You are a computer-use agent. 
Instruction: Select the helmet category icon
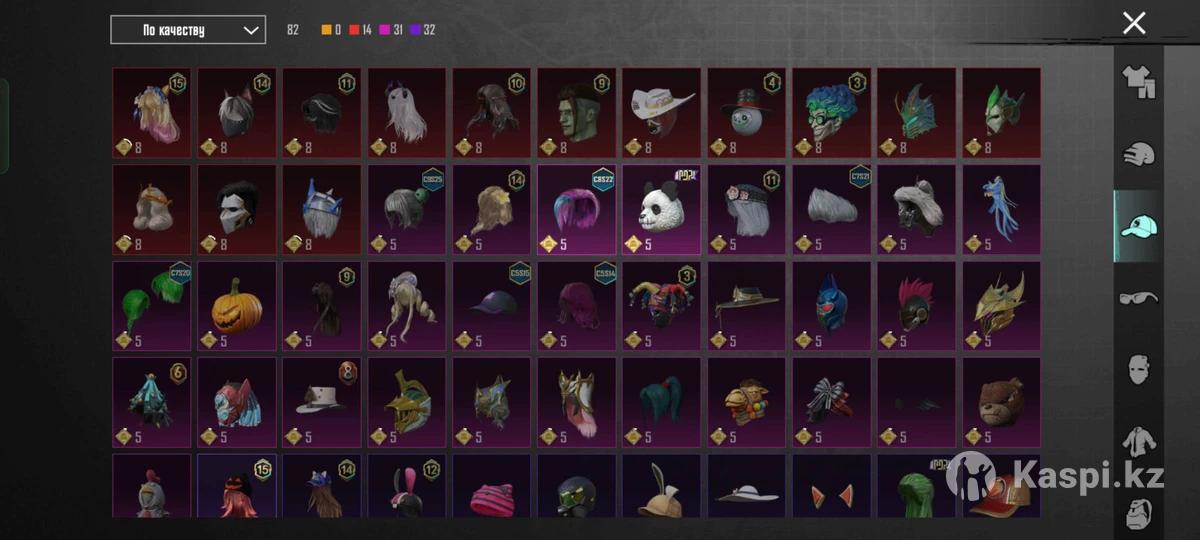1138,154
